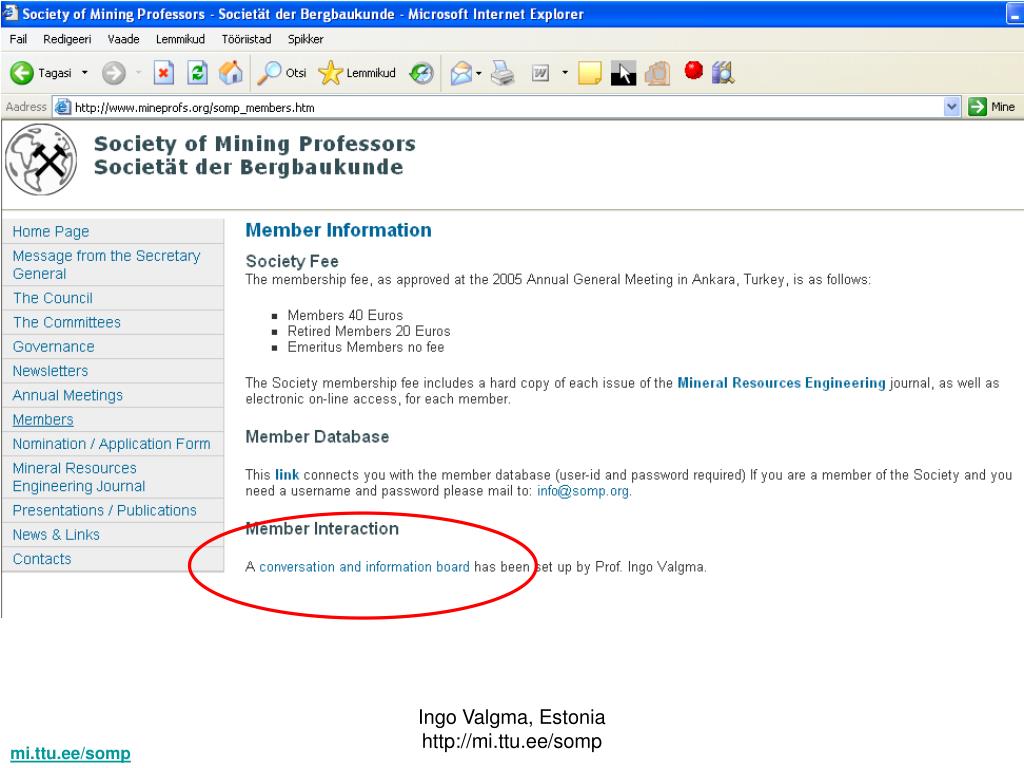The height and width of the screenshot is (768, 1024).
Task: Open the History clock icon
Action: [x=421, y=73]
